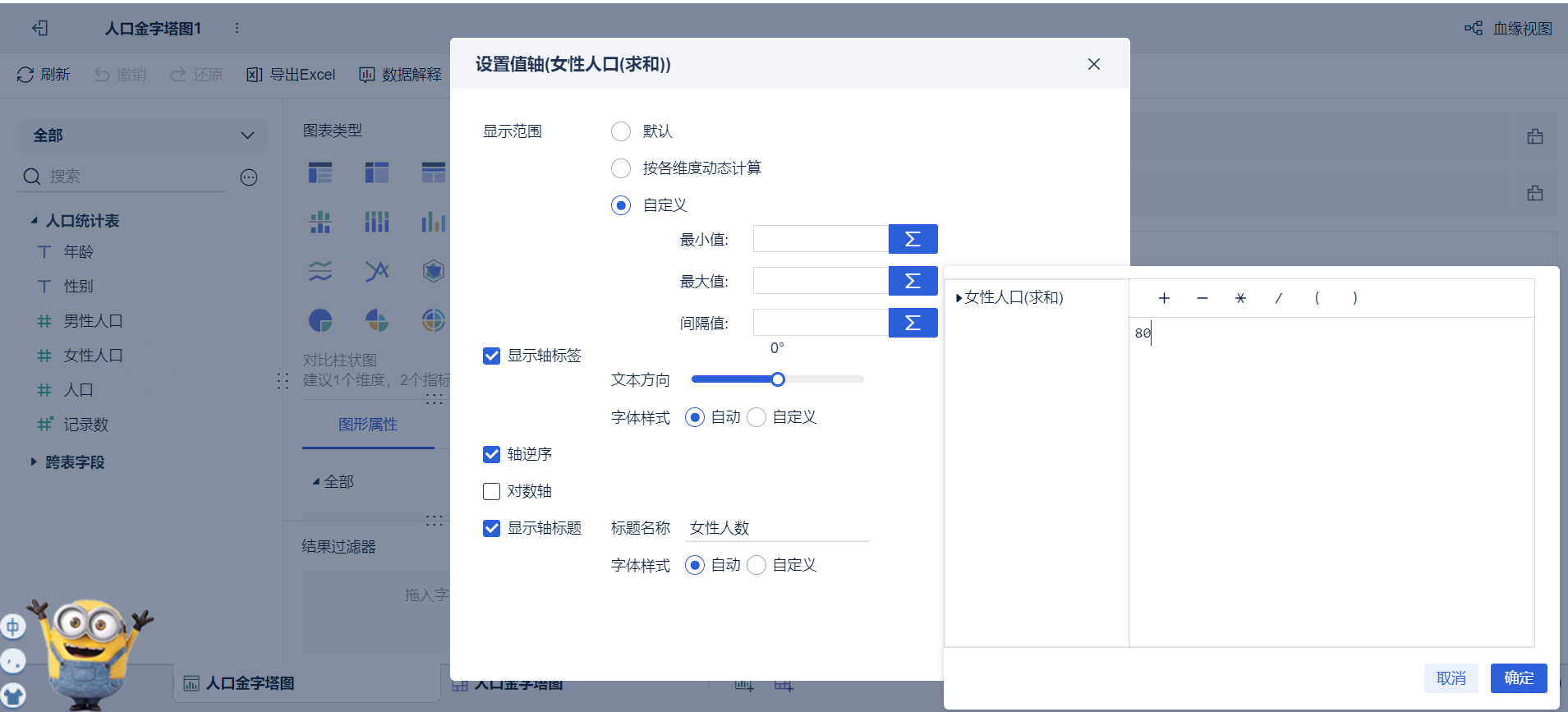Open formula editor for 间隔值
The image size is (1568, 712).
click(913, 323)
